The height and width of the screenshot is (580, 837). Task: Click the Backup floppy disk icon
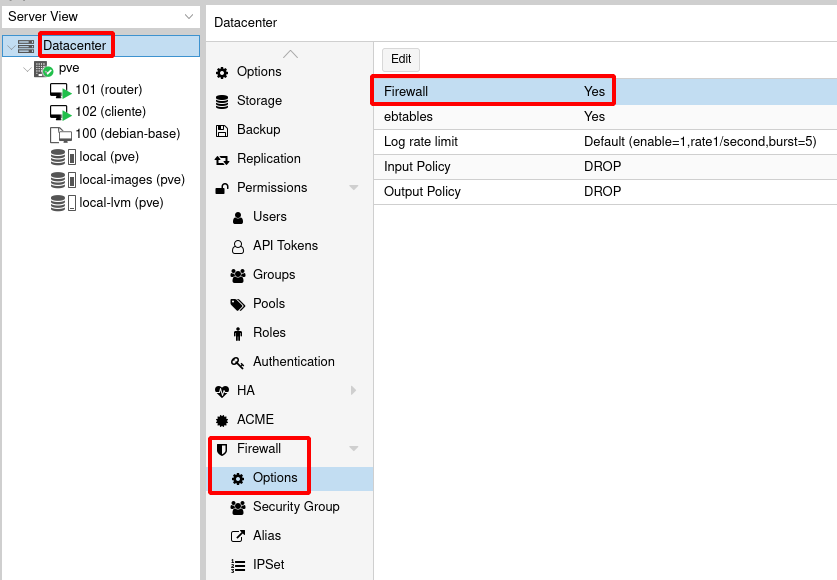click(222, 130)
